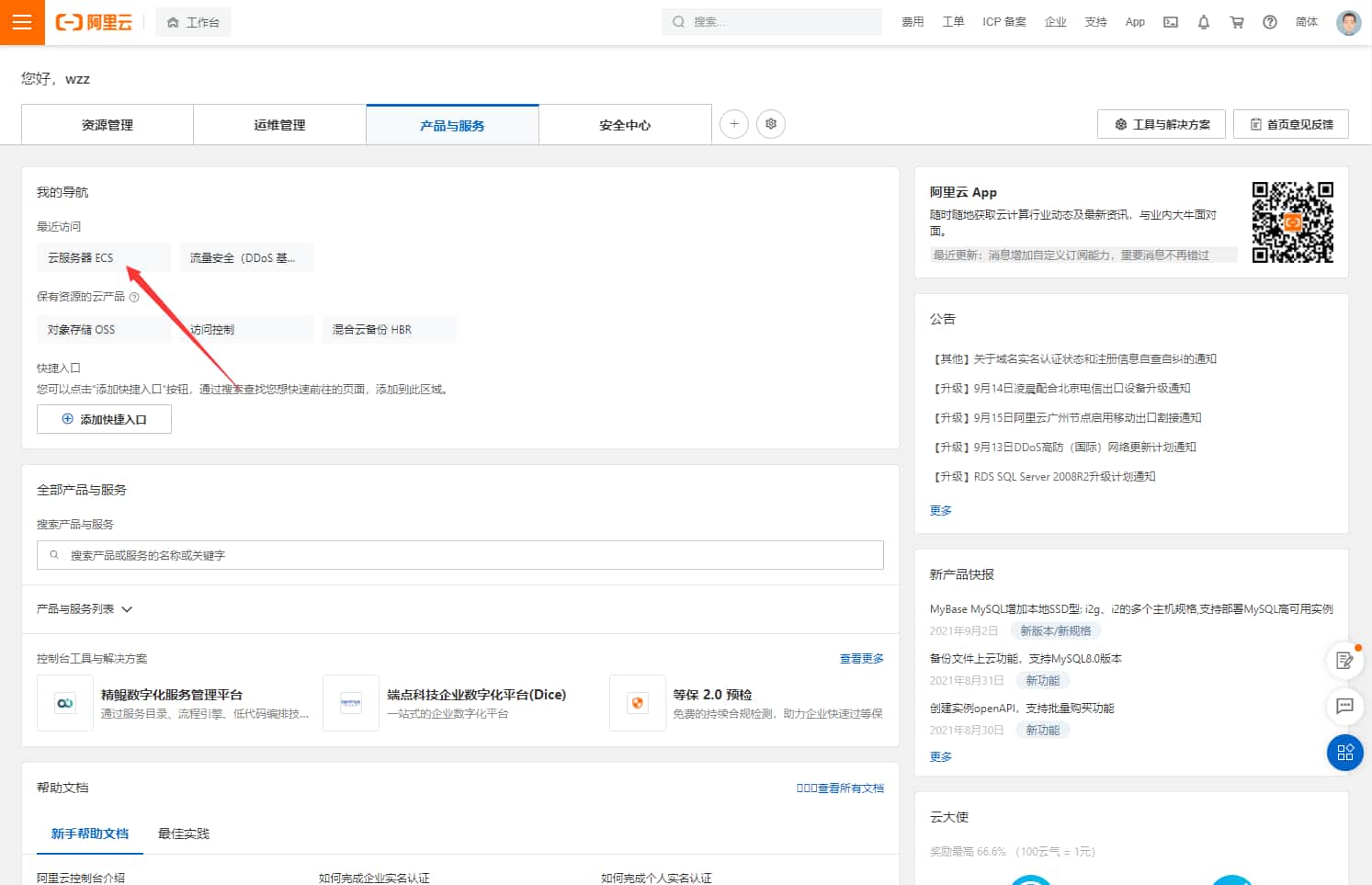Click 更多 link under the announcements
The width and height of the screenshot is (1372, 885).
(939, 510)
